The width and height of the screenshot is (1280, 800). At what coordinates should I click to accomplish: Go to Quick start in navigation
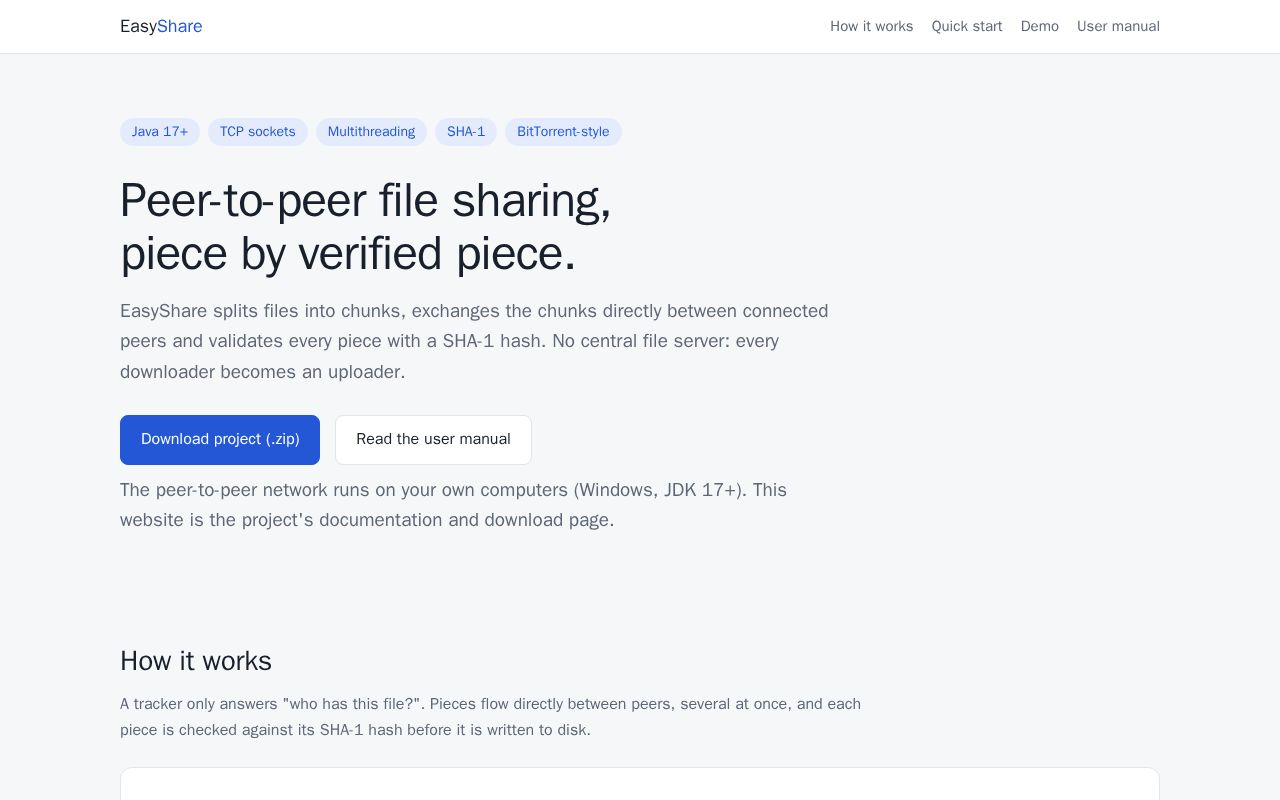coord(967,26)
